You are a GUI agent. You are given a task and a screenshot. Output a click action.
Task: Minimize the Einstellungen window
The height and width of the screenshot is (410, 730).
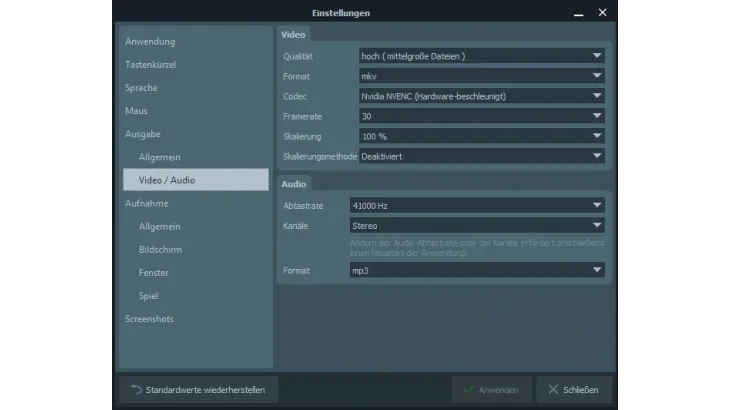[578, 13]
